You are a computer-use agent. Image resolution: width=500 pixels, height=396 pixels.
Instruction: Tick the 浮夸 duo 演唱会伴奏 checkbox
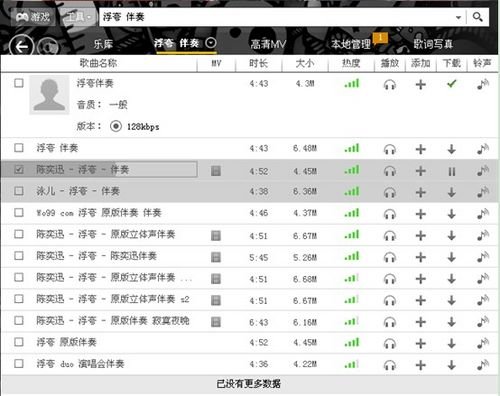[19, 363]
